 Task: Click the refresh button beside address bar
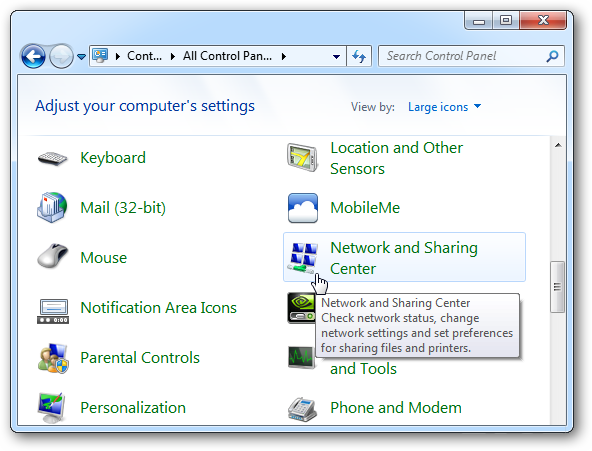tap(359, 56)
